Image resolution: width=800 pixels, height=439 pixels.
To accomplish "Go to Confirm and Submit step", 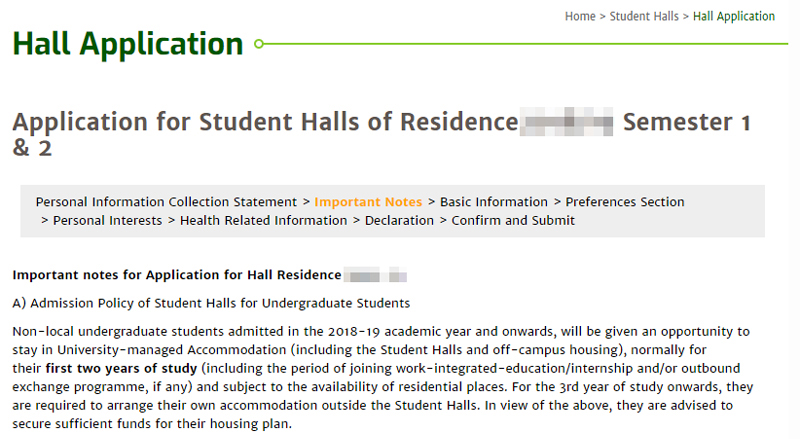I will coord(513,221).
